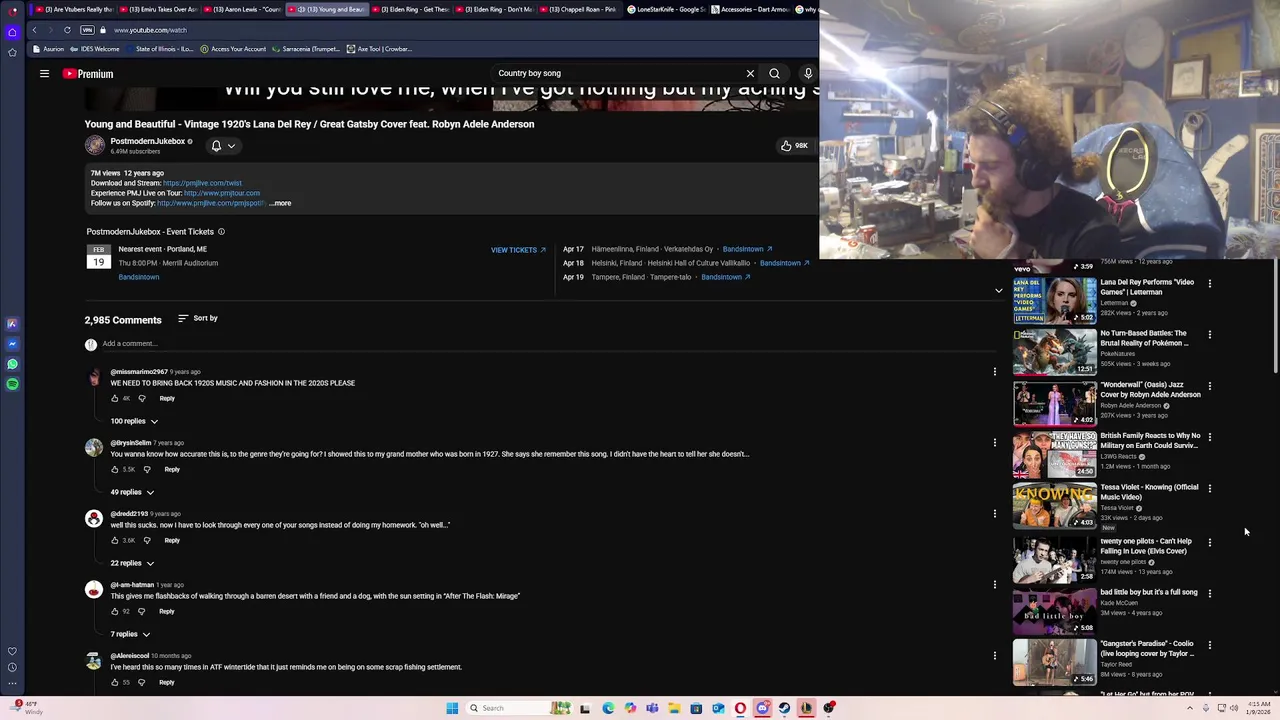Dislike @missmarimo2967's comment
This screenshot has width=1280, height=720.
click(x=141, y=398)
